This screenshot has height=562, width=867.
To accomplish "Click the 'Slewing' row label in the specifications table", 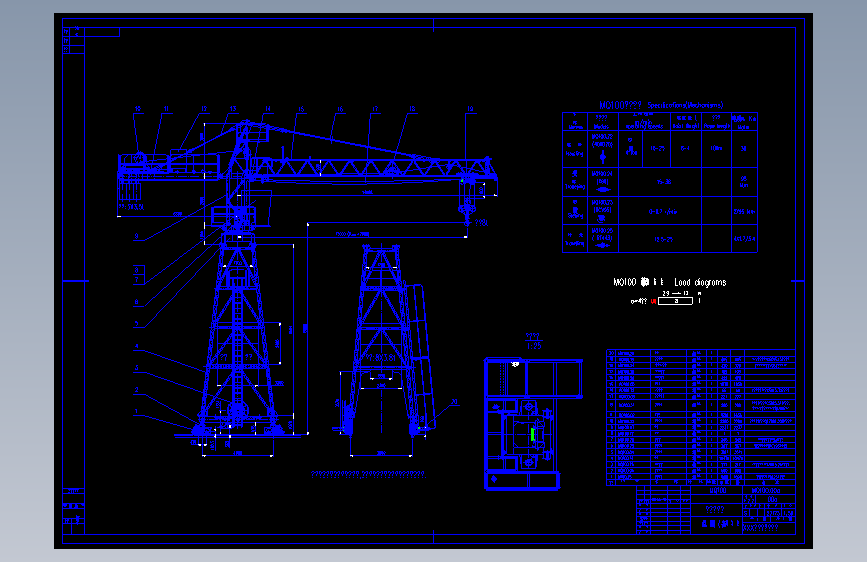I will 575,216.
